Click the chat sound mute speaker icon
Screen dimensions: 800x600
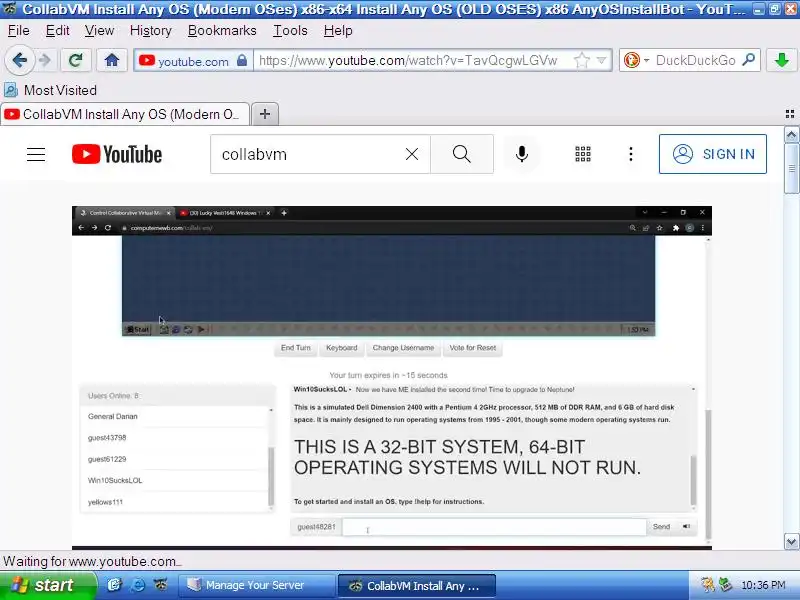(x=687, y=527)
